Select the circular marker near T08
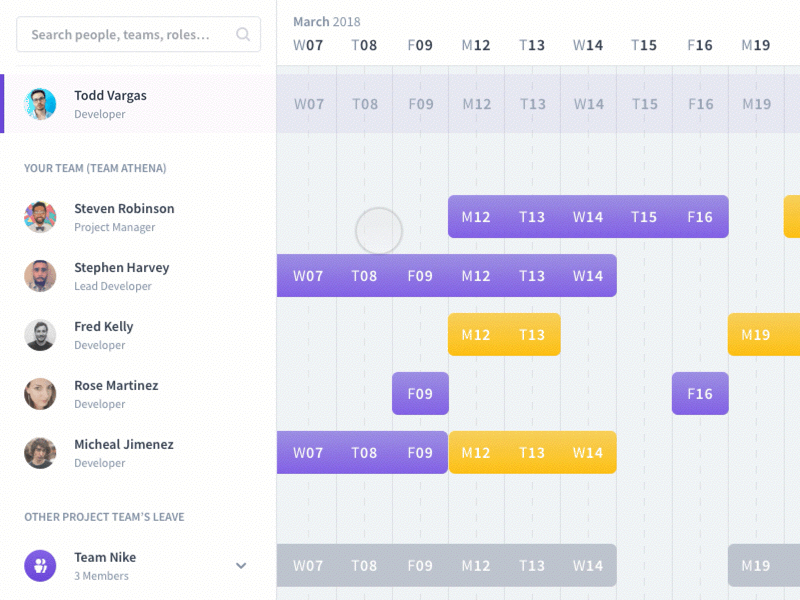 click(380, 230)
